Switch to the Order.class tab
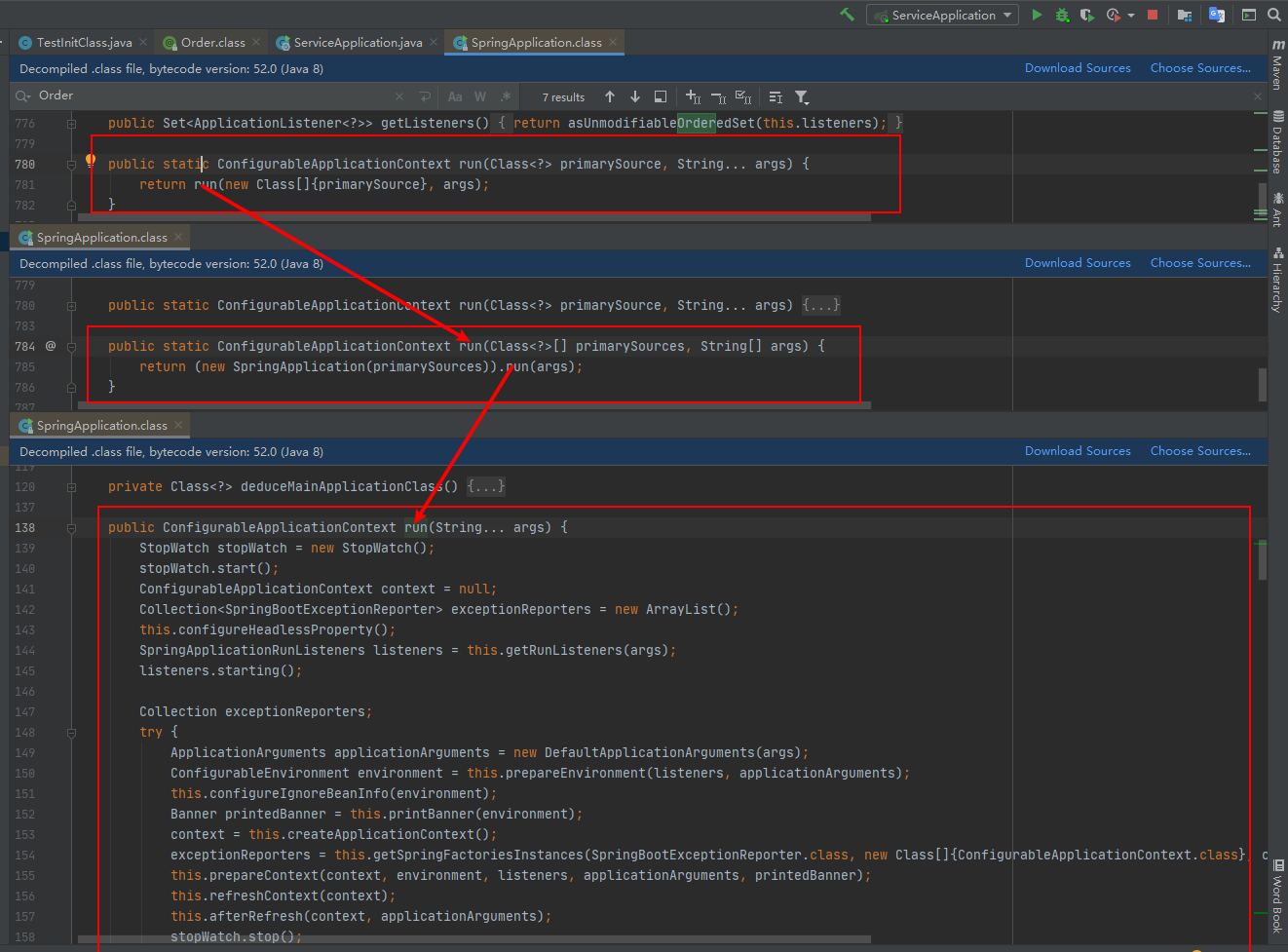The image size is (1288, 952). pos(212,43)
